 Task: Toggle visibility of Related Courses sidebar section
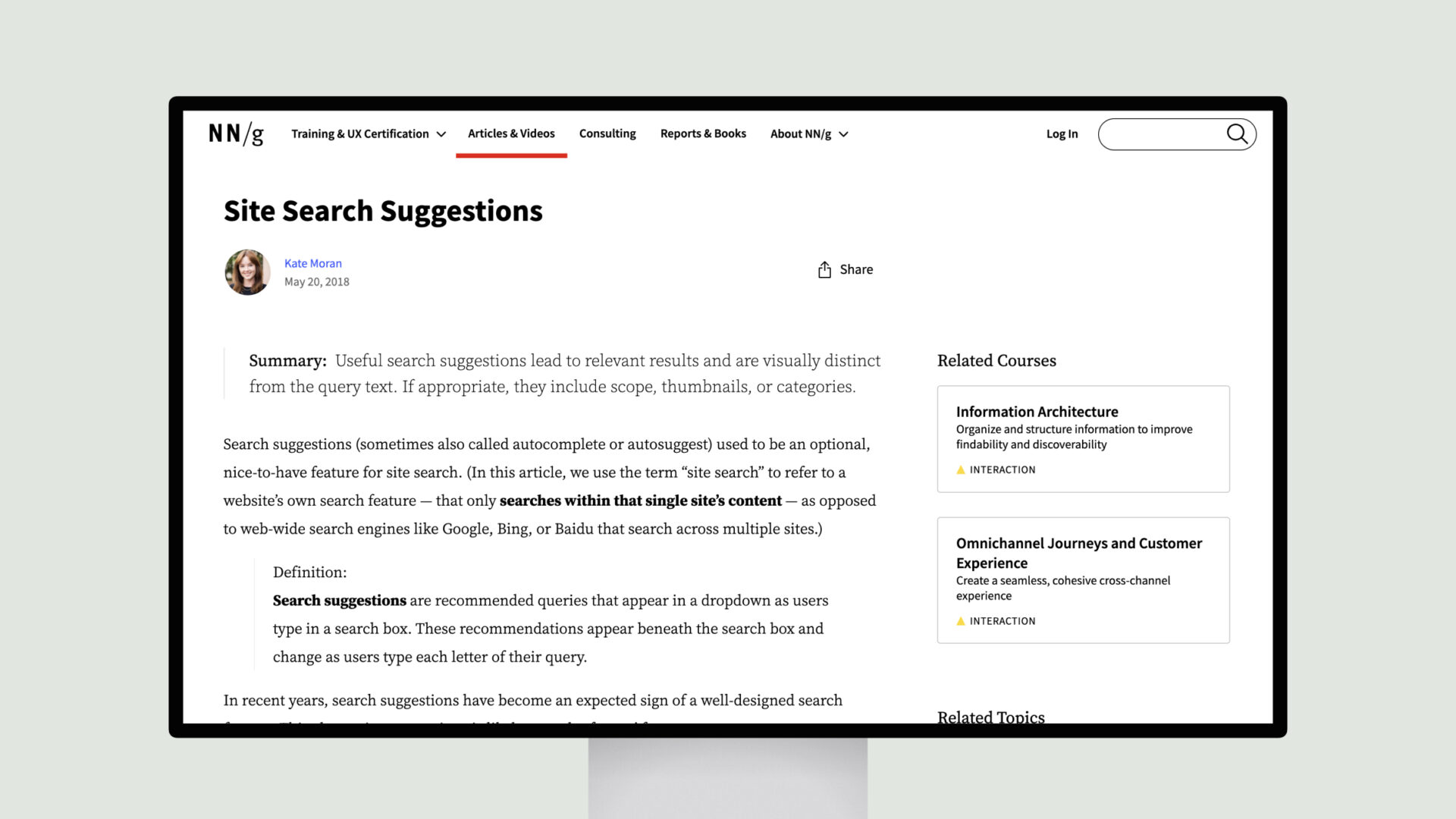pyautogui.click(x=997, y=360)
